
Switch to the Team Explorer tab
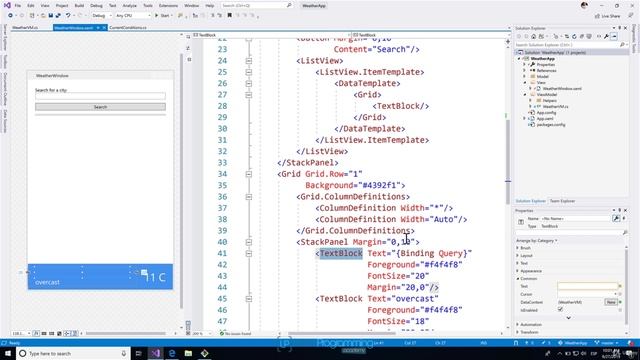pyautogui.click(x=562, y=201)
